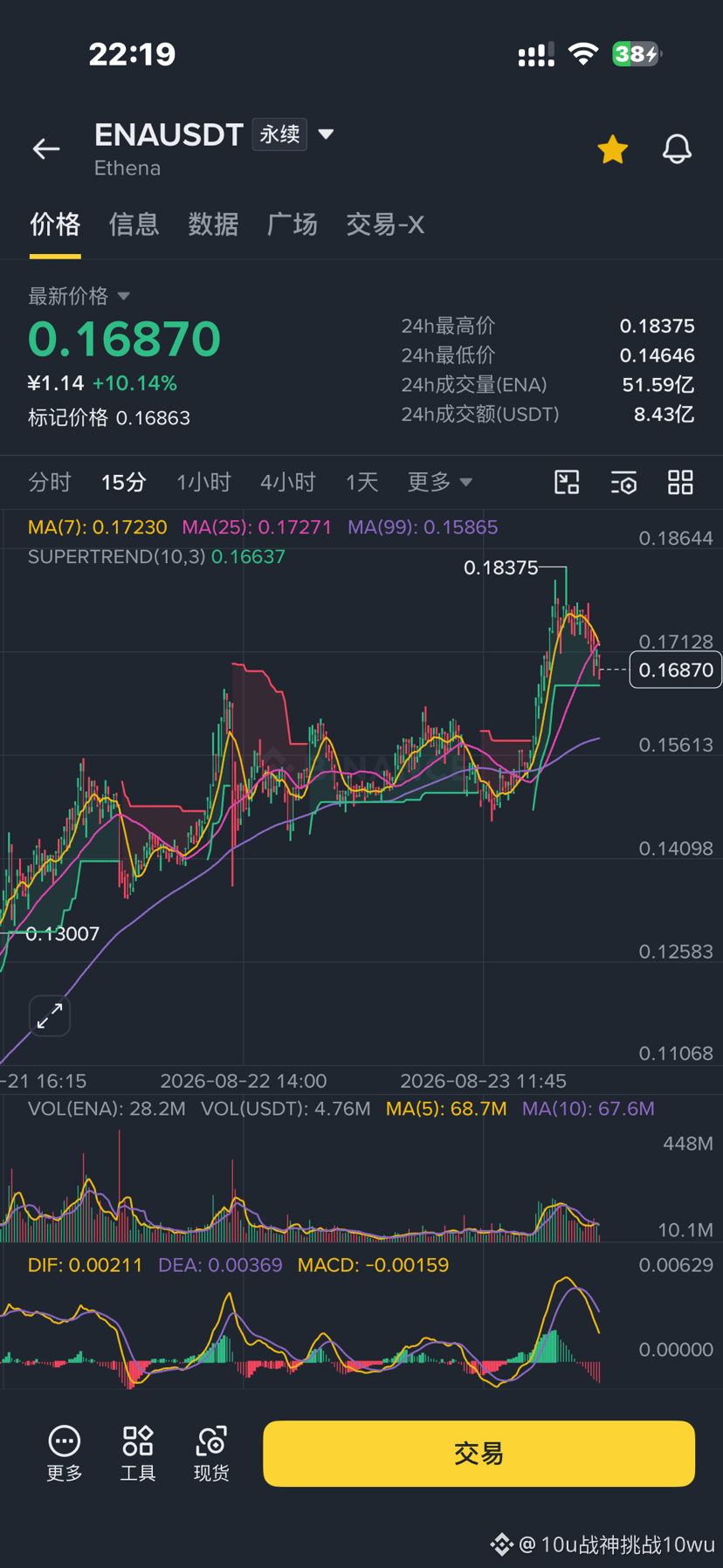This screenshot has height=1568, width=723.
Task: Tap the battery indicator in status bar
Action: (637, 54)
